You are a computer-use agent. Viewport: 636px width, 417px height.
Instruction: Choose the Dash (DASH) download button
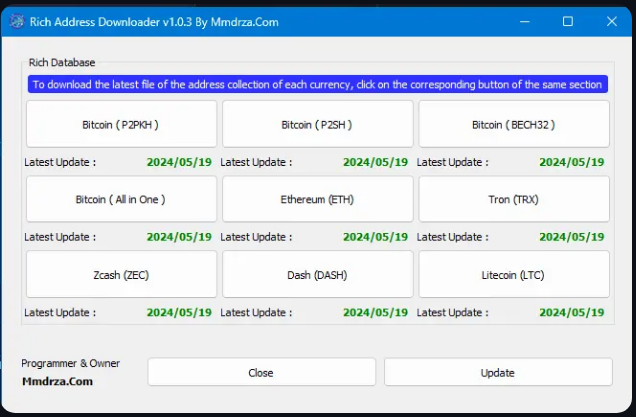317,274
